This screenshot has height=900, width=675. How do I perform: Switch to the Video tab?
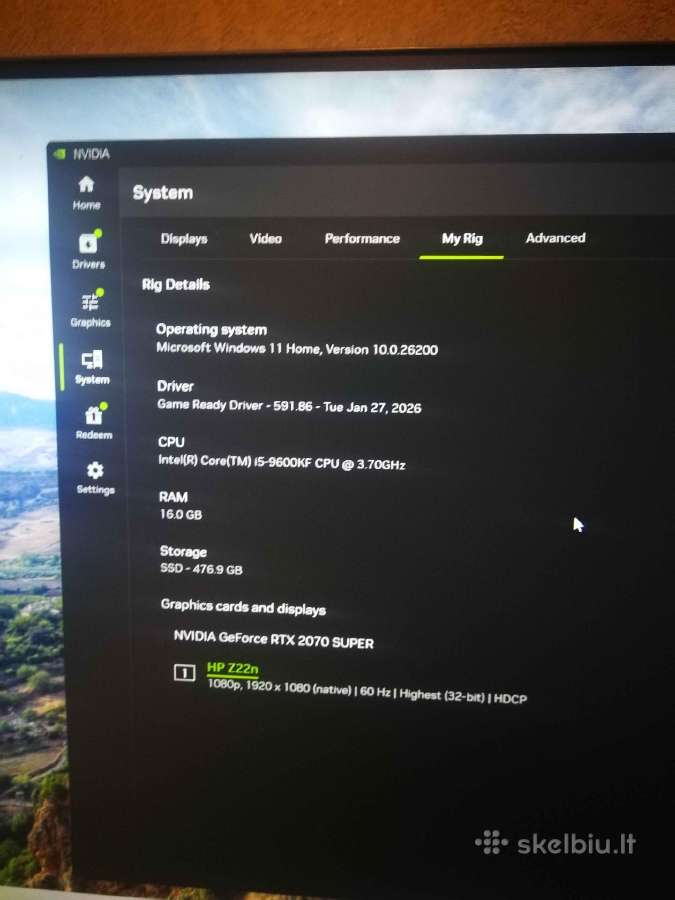(265, 239)
